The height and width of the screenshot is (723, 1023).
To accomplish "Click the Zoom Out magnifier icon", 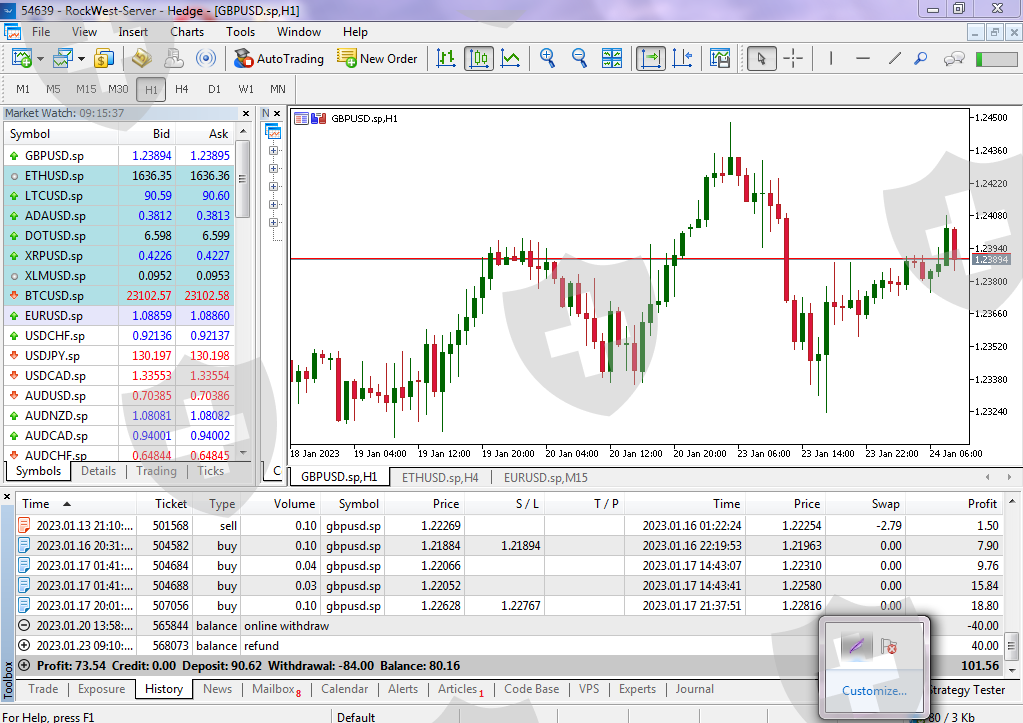I will point(579,59).
